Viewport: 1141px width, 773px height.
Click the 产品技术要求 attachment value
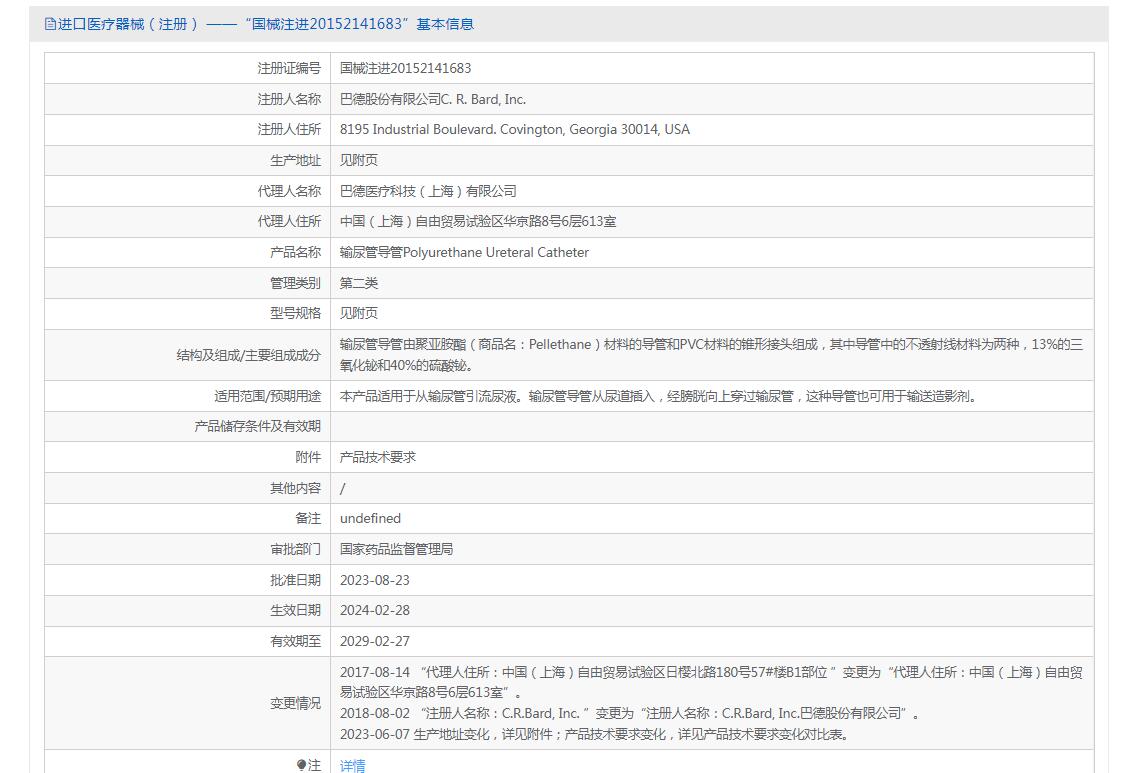coord(378,457)
